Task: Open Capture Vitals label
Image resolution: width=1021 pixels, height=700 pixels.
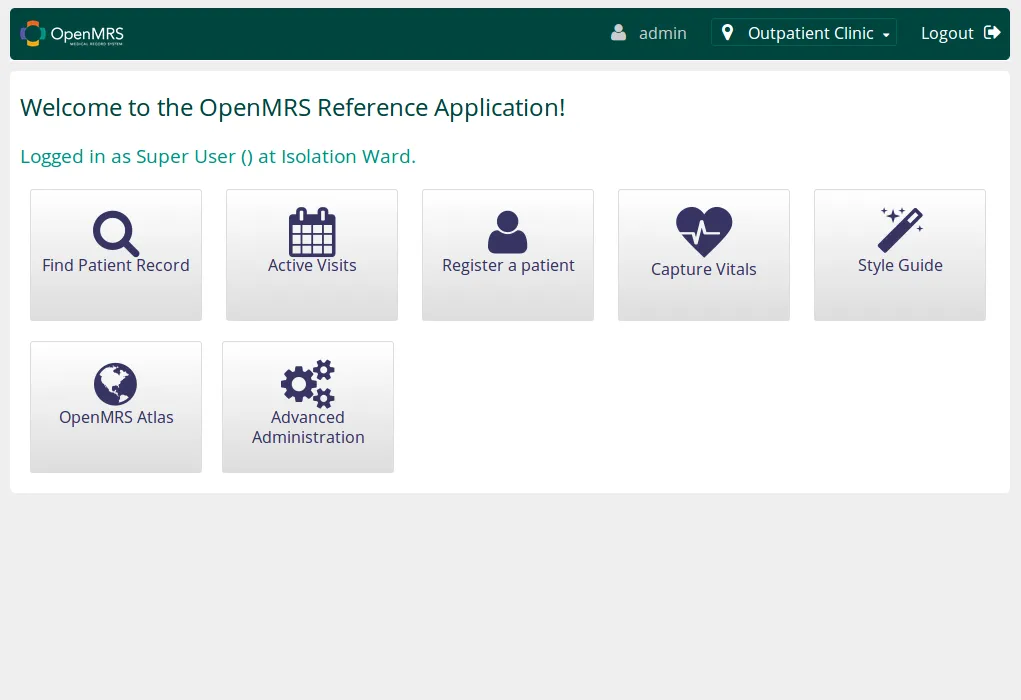Action: [x=704, y=270]
